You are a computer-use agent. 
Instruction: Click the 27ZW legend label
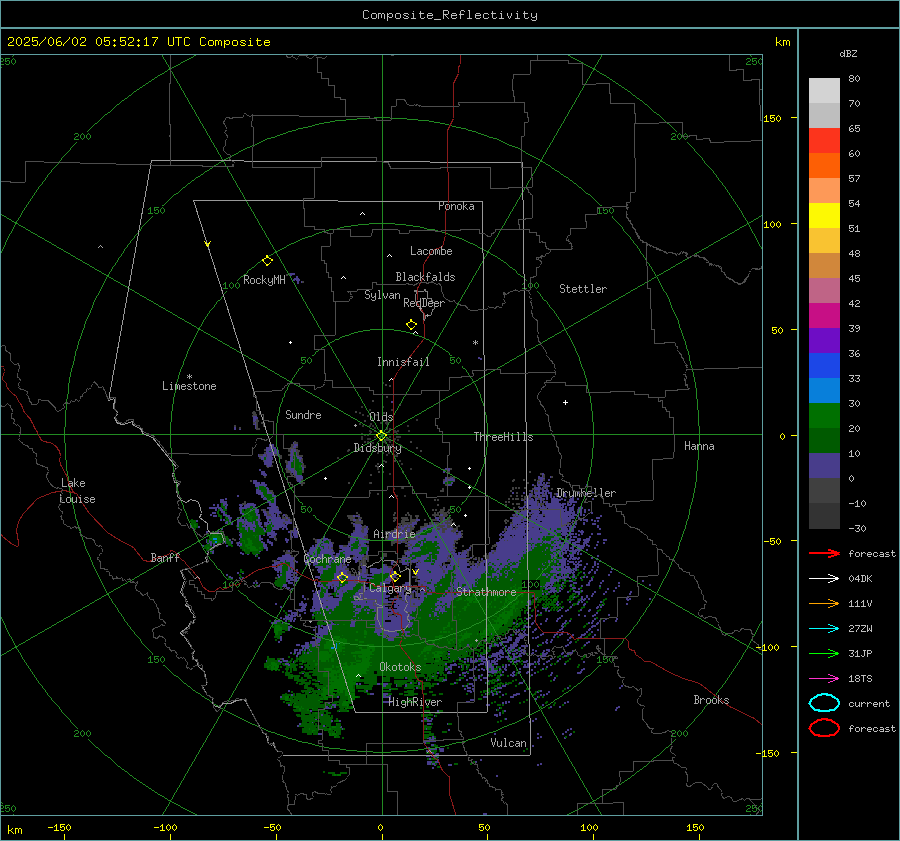pos(860,629)
